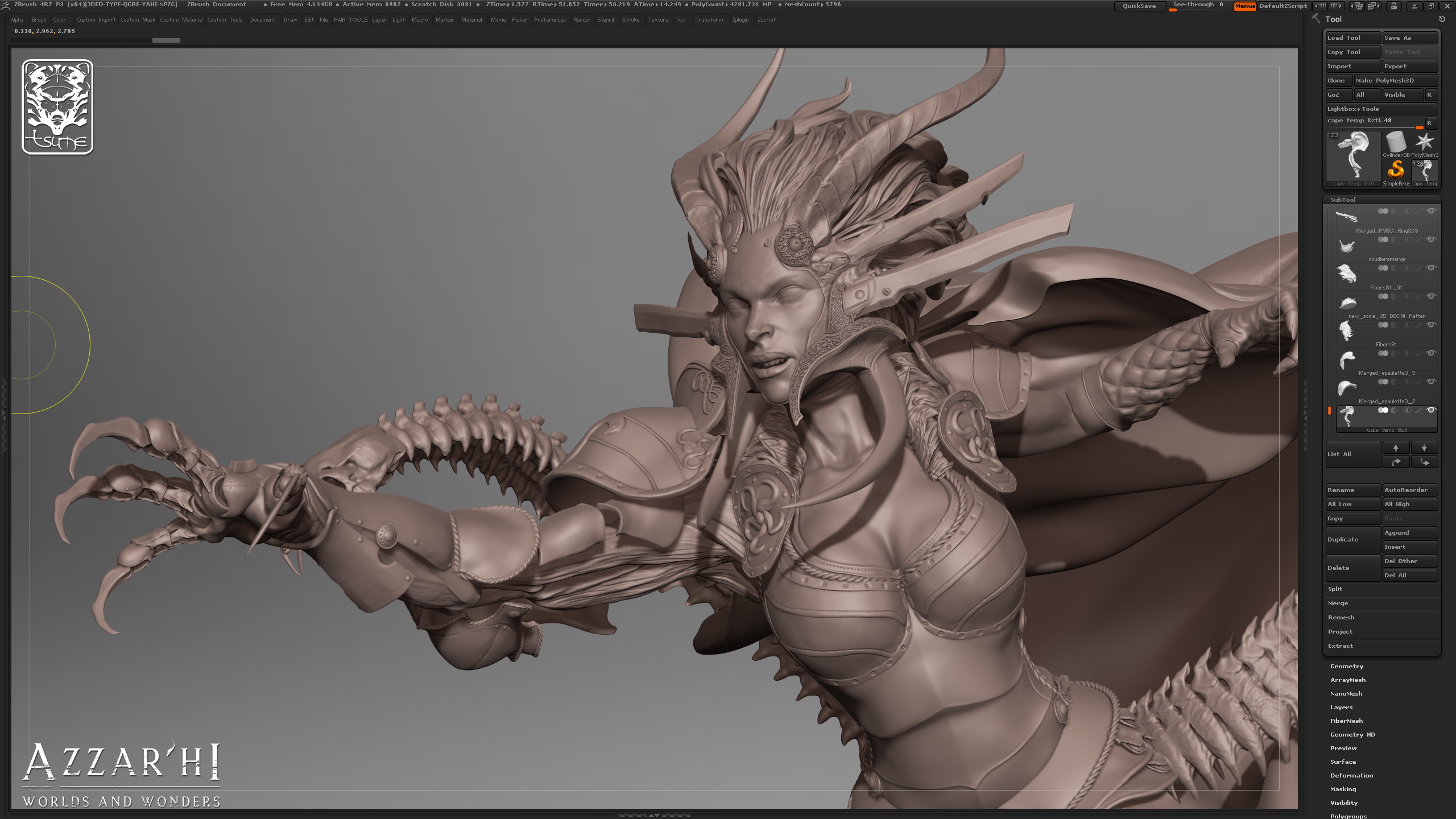Open the Zplugin menu
1456x819 pixels.
[x=740, y=20]
